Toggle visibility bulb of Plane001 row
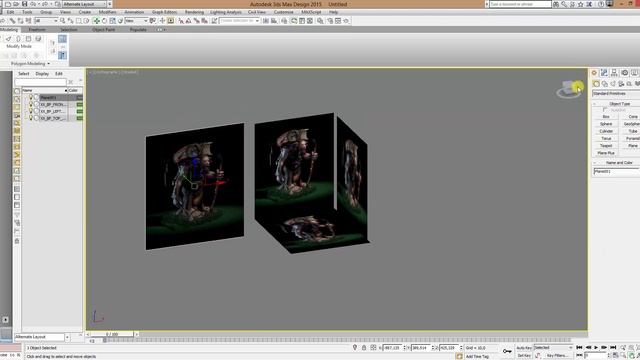 pyautogui.click(x=30, y=98)
